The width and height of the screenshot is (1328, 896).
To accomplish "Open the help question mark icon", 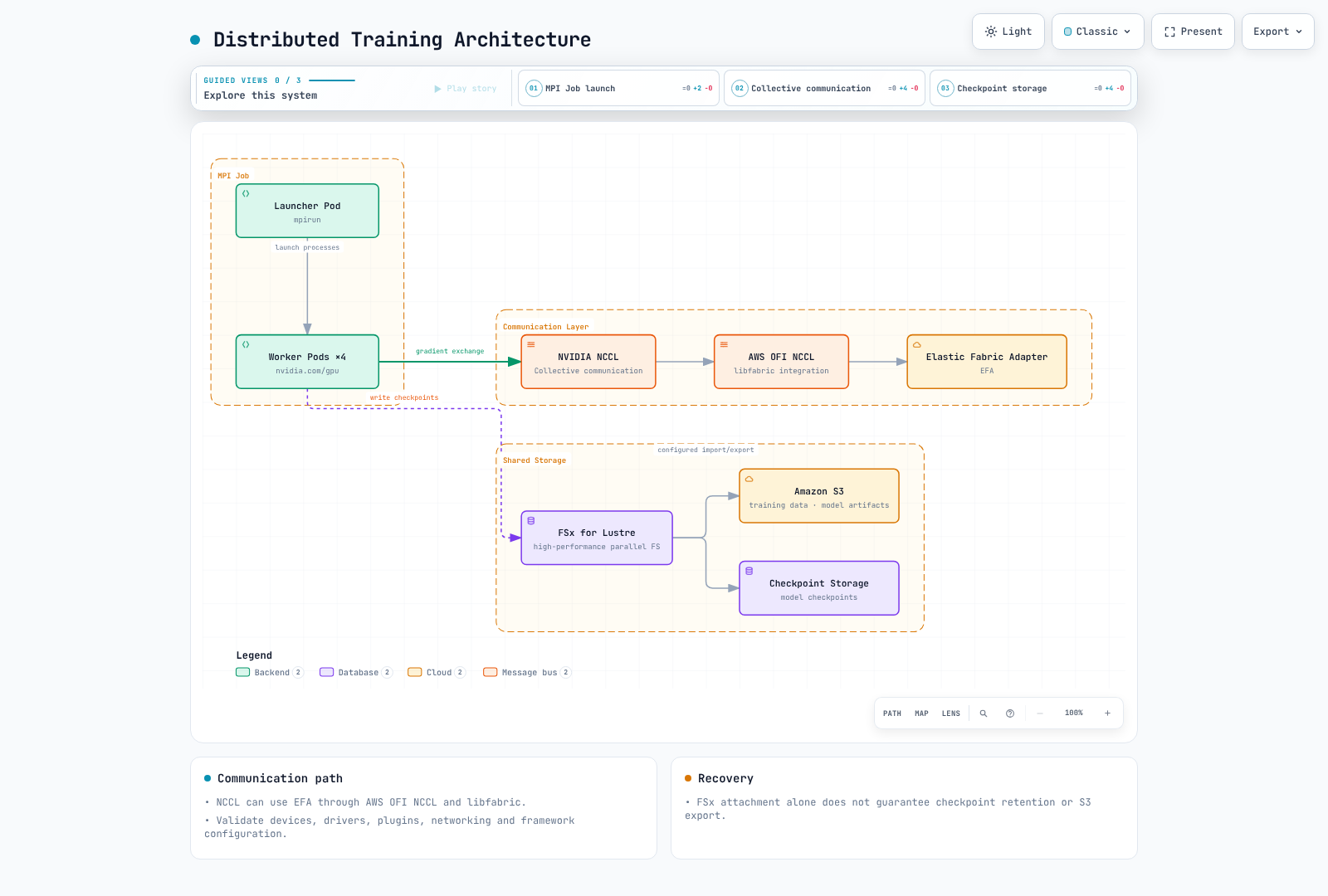I will pyautogui.click(x=1010, y=713).
